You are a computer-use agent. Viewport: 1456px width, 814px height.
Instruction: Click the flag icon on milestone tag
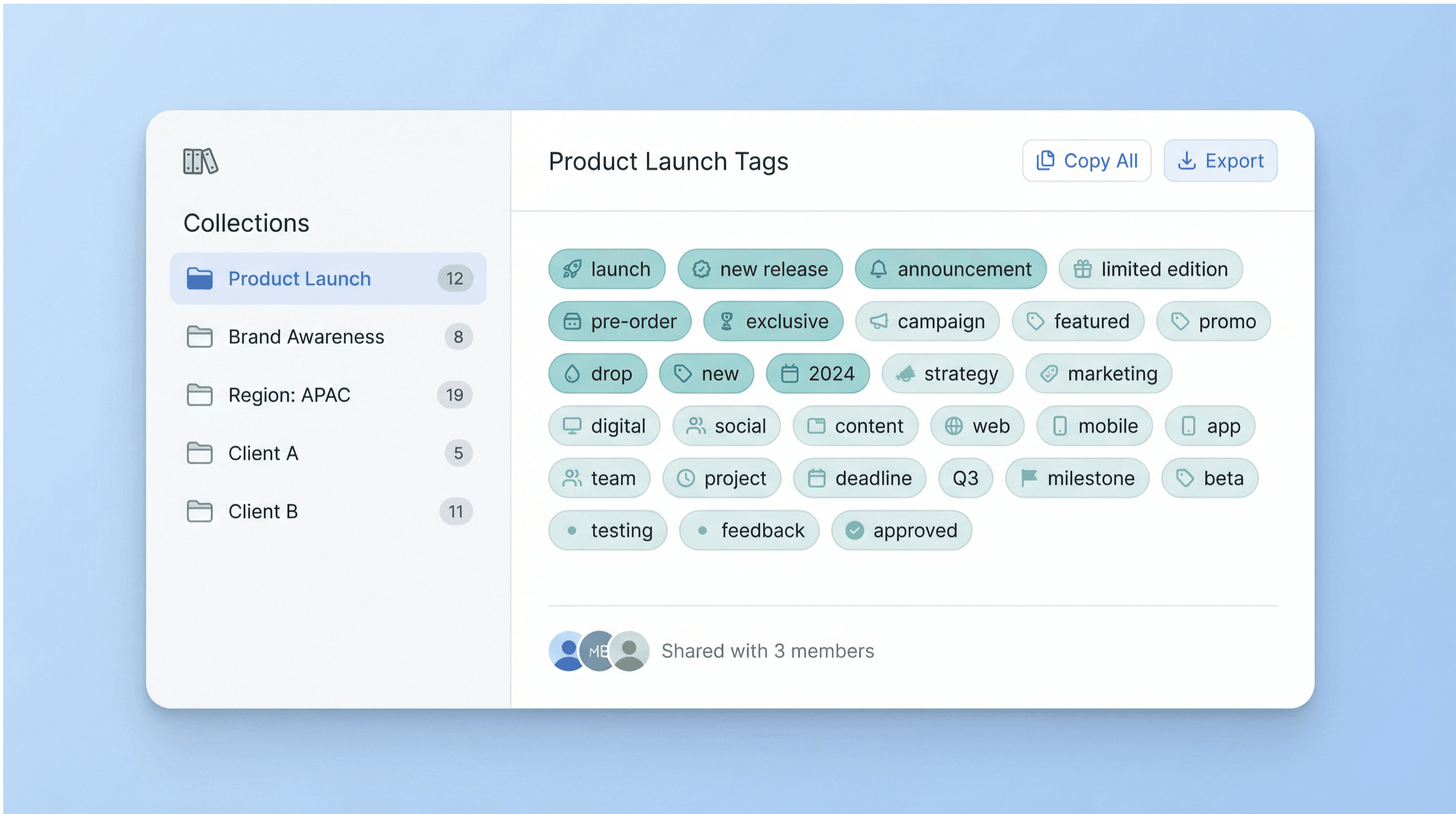[x=1028, y=478]
